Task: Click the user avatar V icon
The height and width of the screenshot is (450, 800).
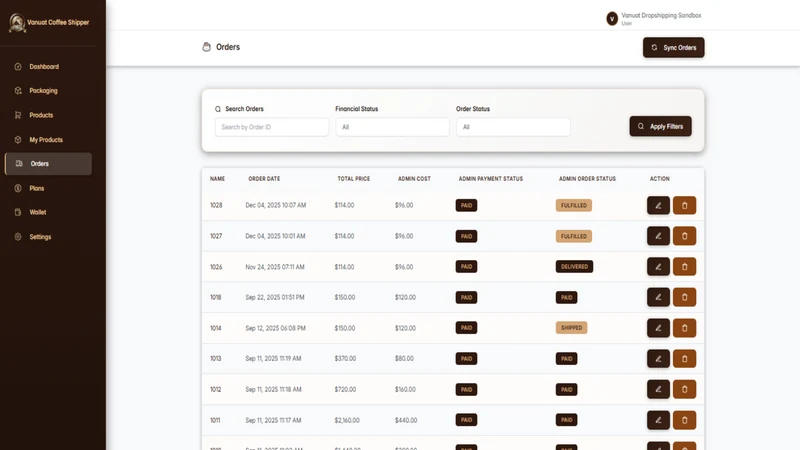Action: tap(612, 19)
